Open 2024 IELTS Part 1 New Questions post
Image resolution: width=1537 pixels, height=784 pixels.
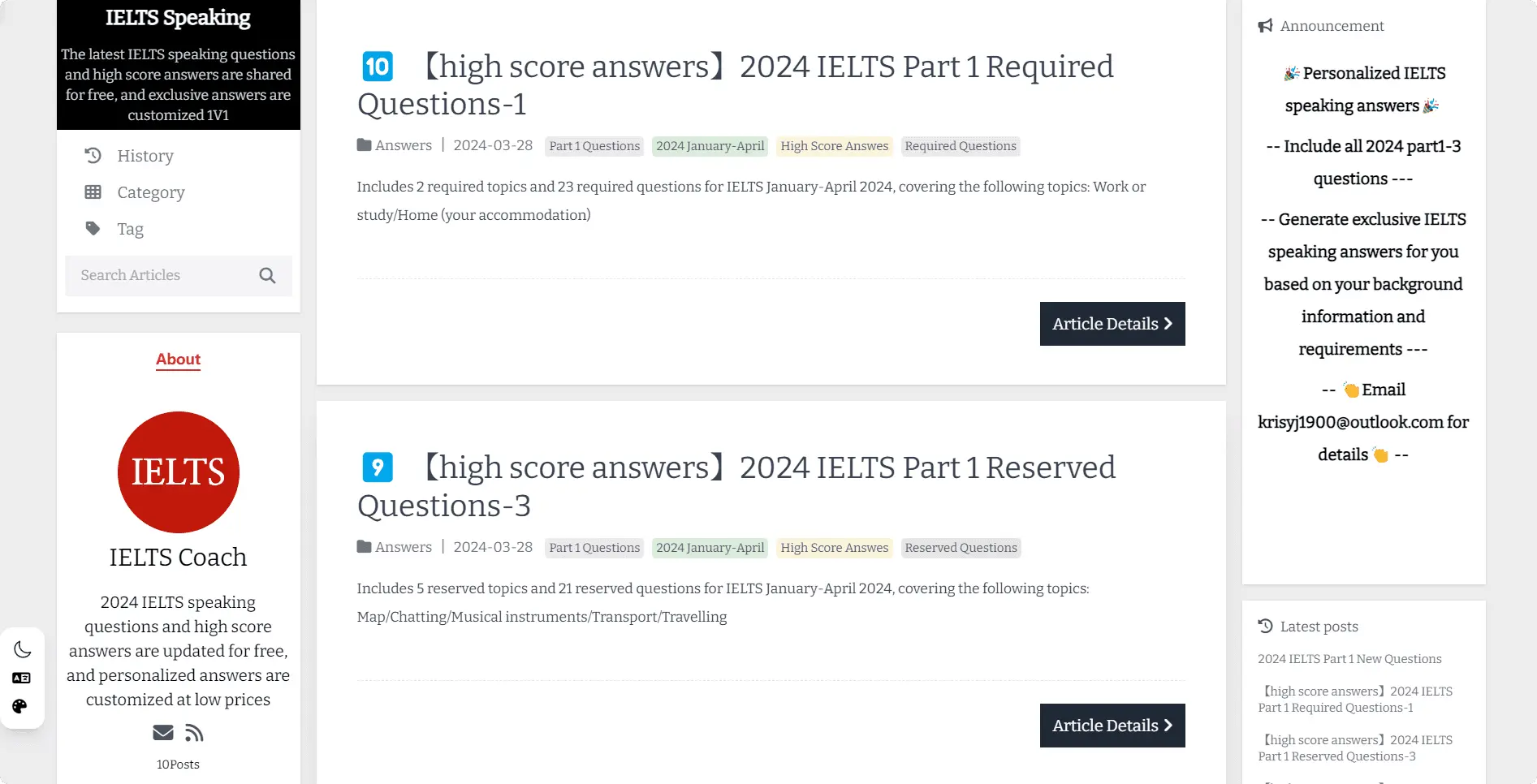click(x=1349, y=659)
